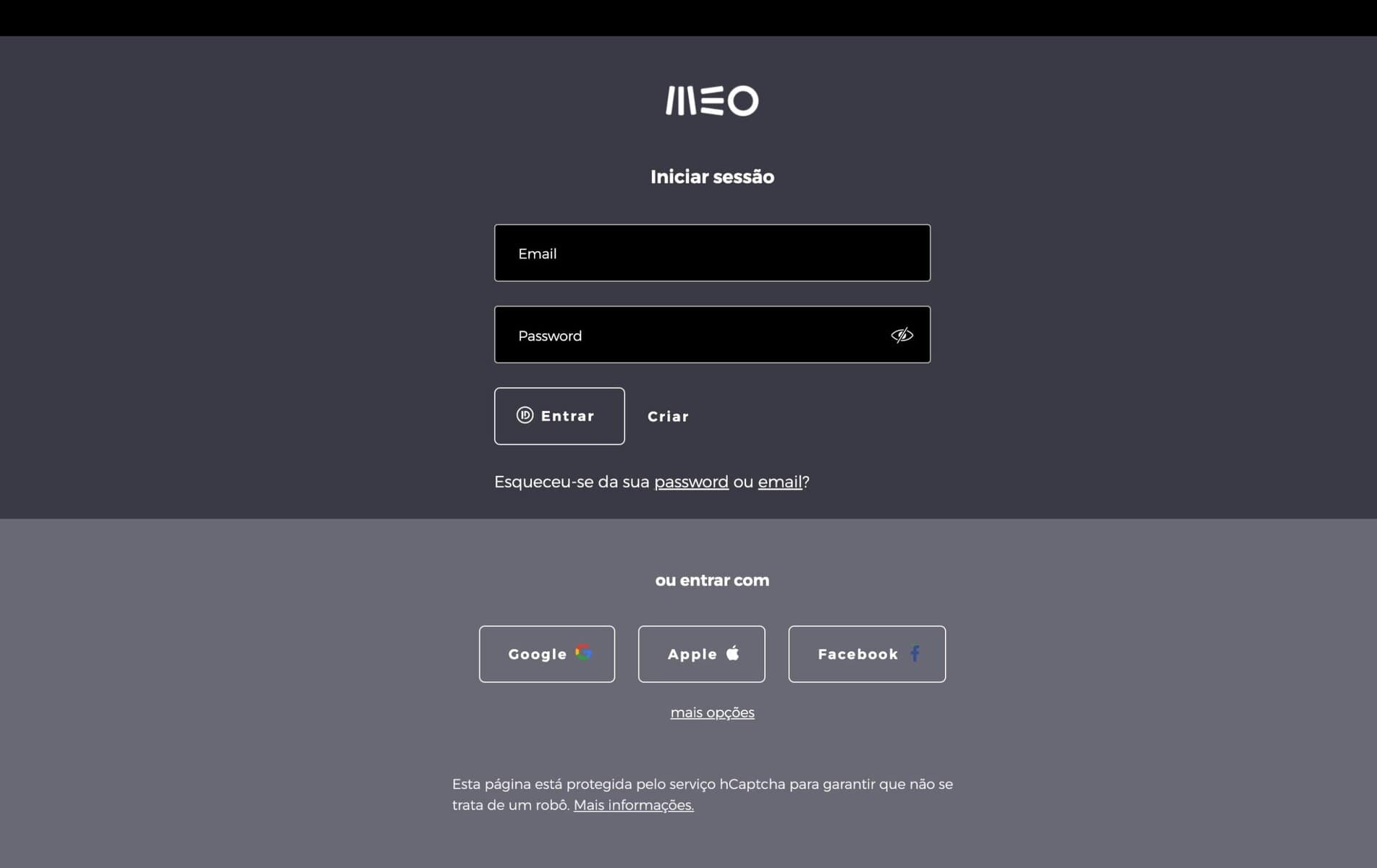Focus the Email input field
This screenshot has width=1377, height=868.
point(712,253)
